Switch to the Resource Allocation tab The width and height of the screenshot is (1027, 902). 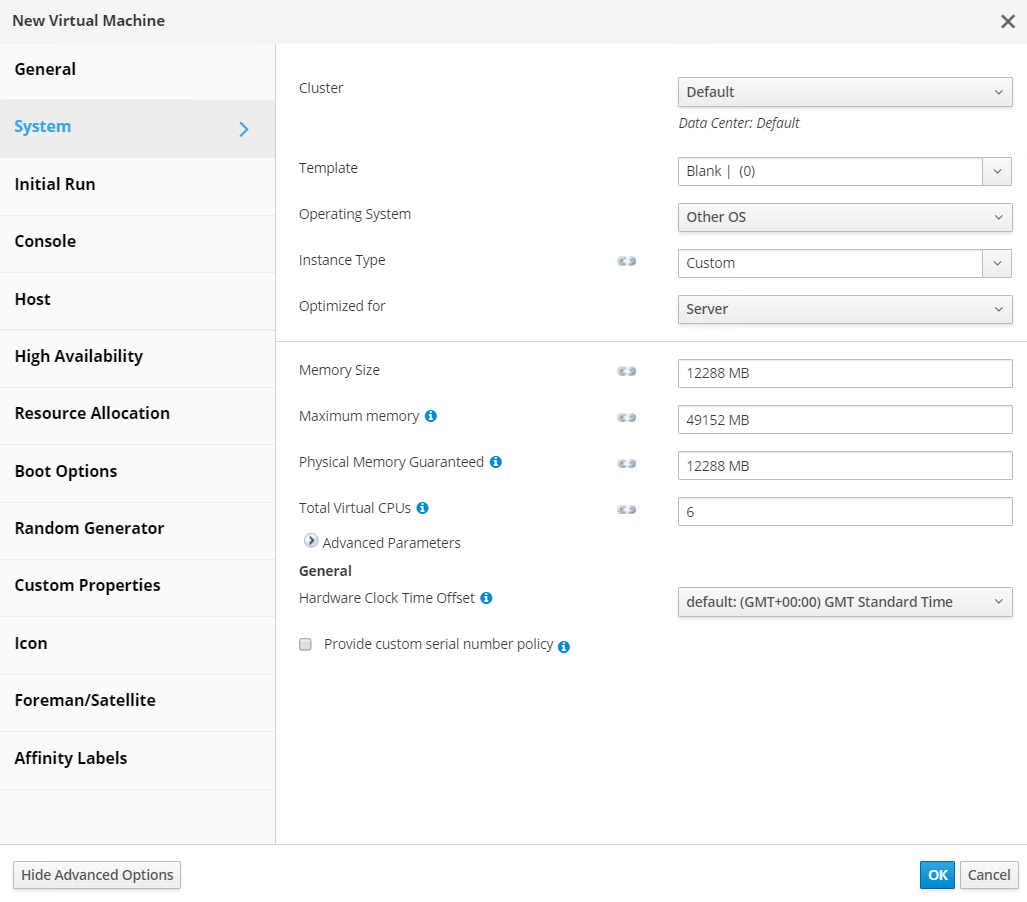[x=92, y=413]
